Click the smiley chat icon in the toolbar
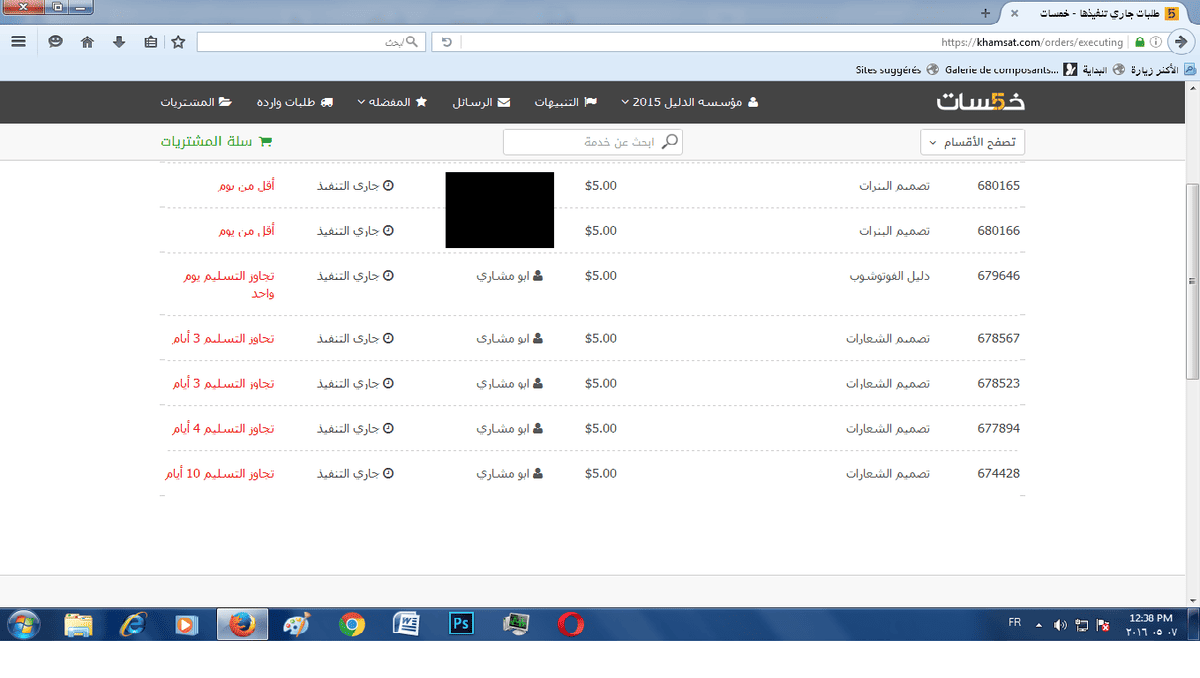The height and width of the screenshot is (678, 1200). pyautogui.click(x=57, y=42)
